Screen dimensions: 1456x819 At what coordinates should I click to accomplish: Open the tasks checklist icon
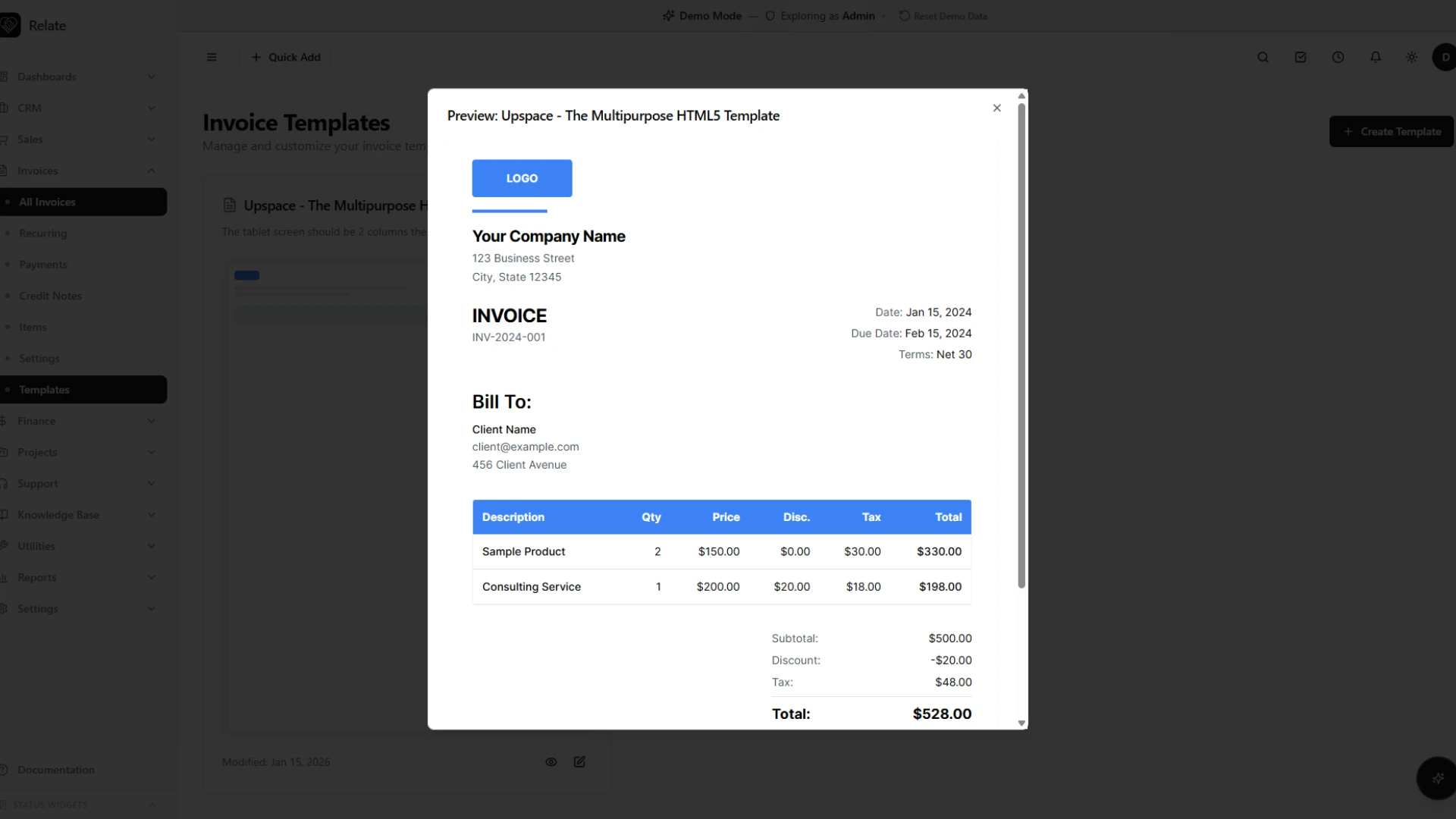tap(1301, 57)
